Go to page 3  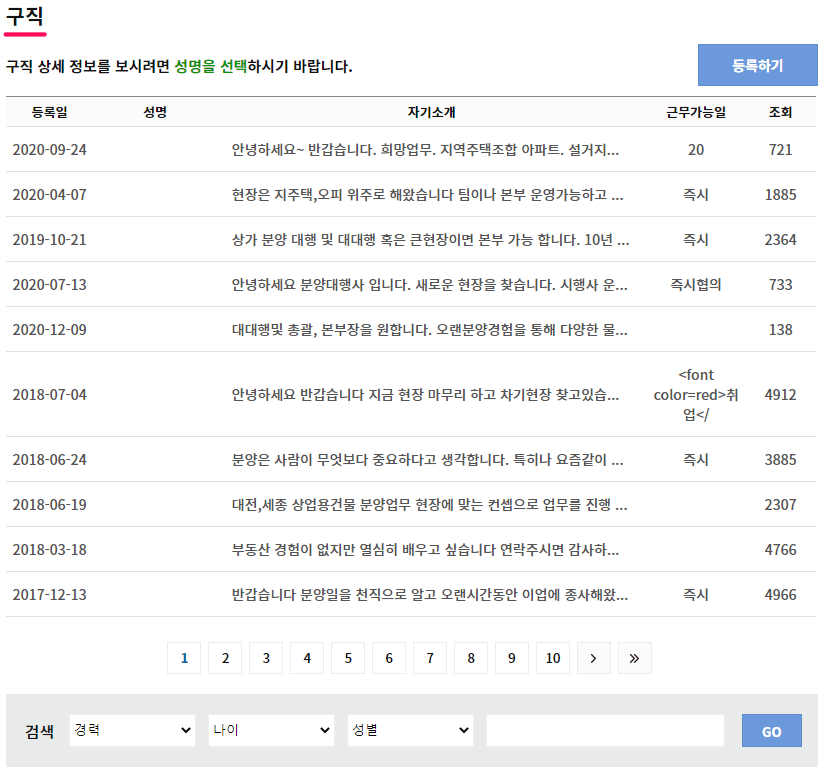tap(266, 658)
